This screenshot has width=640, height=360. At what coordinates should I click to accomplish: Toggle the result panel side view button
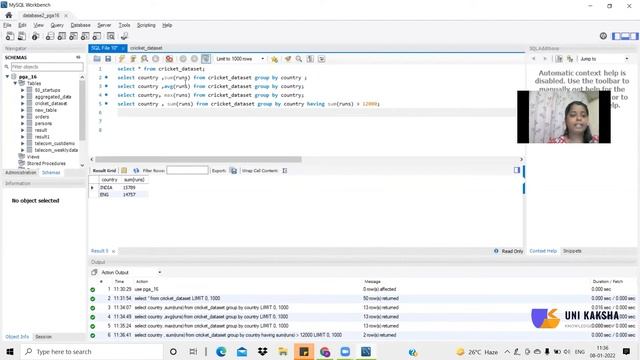tap(517, 170)
